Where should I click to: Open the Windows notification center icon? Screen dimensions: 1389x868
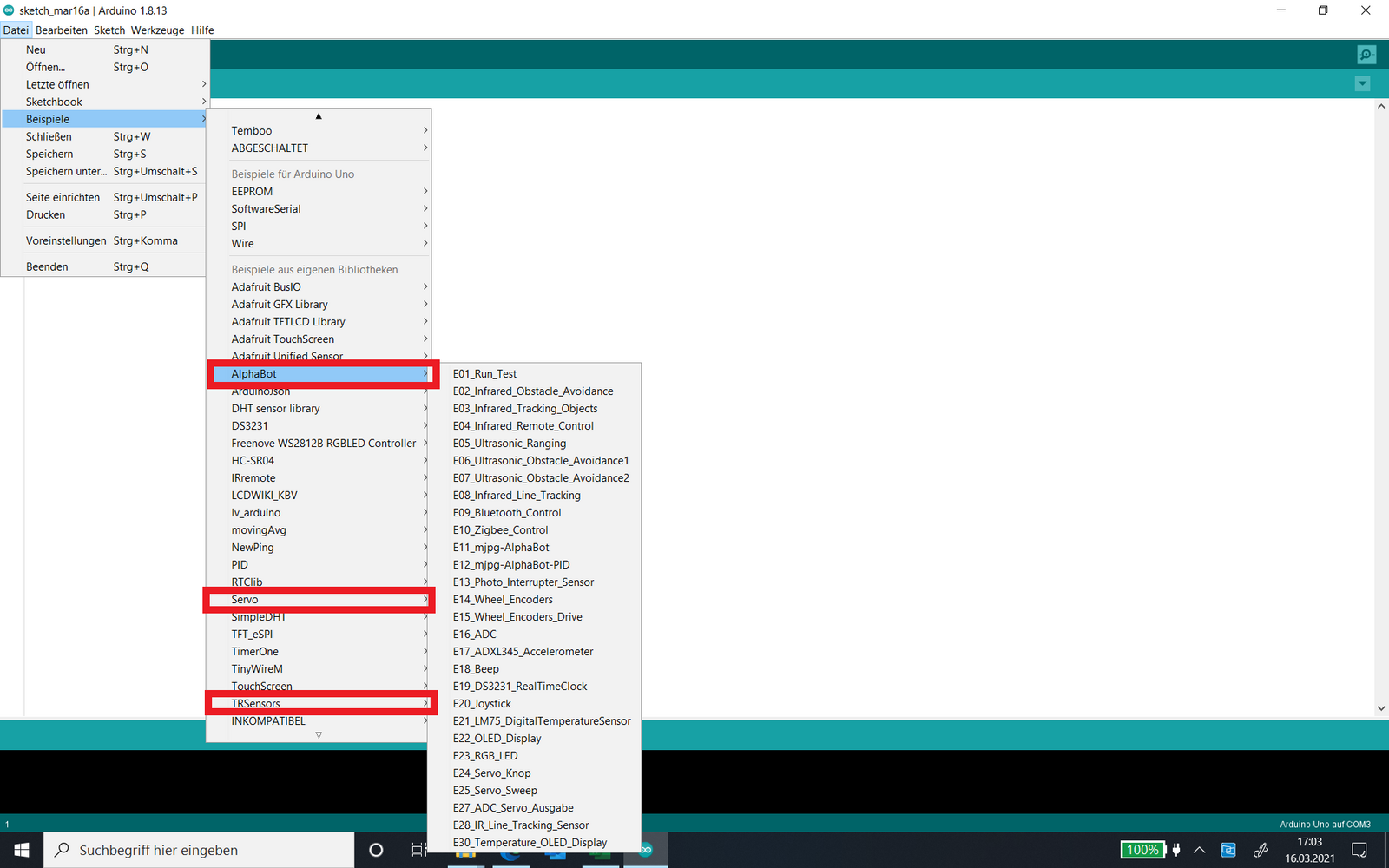tap(1359, 850)
